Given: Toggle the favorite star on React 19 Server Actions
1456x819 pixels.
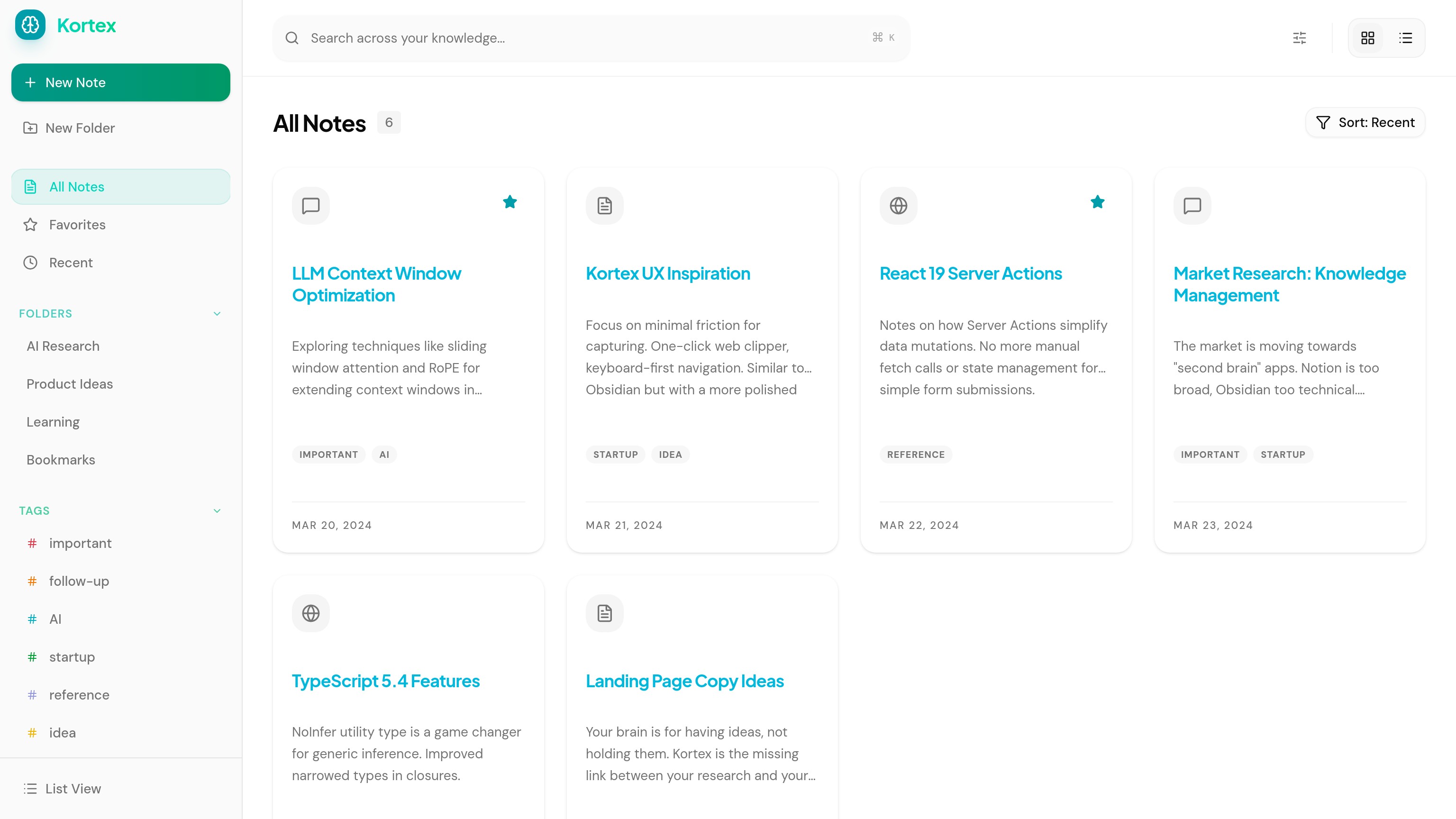Looking at the screenshot, I should point(1097,202).
